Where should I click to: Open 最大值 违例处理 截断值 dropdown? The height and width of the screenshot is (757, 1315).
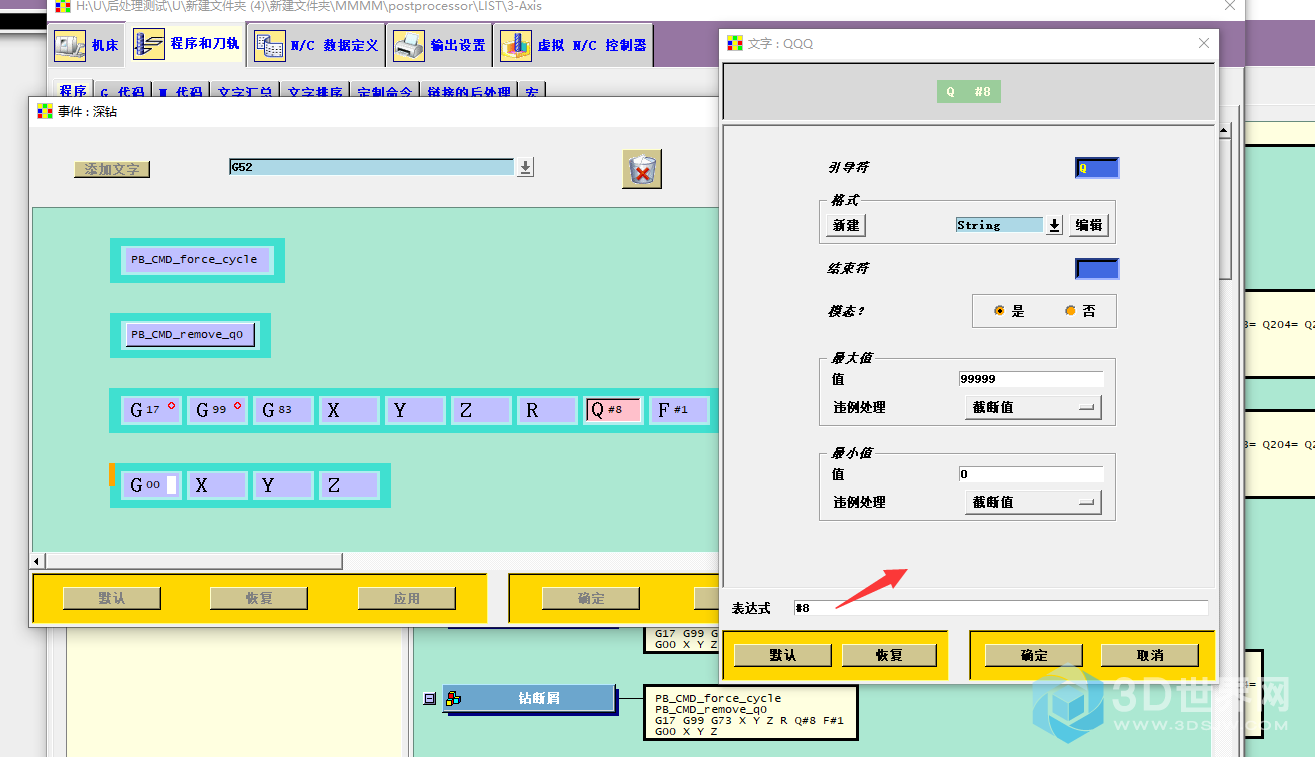[x=1033, y=407]
